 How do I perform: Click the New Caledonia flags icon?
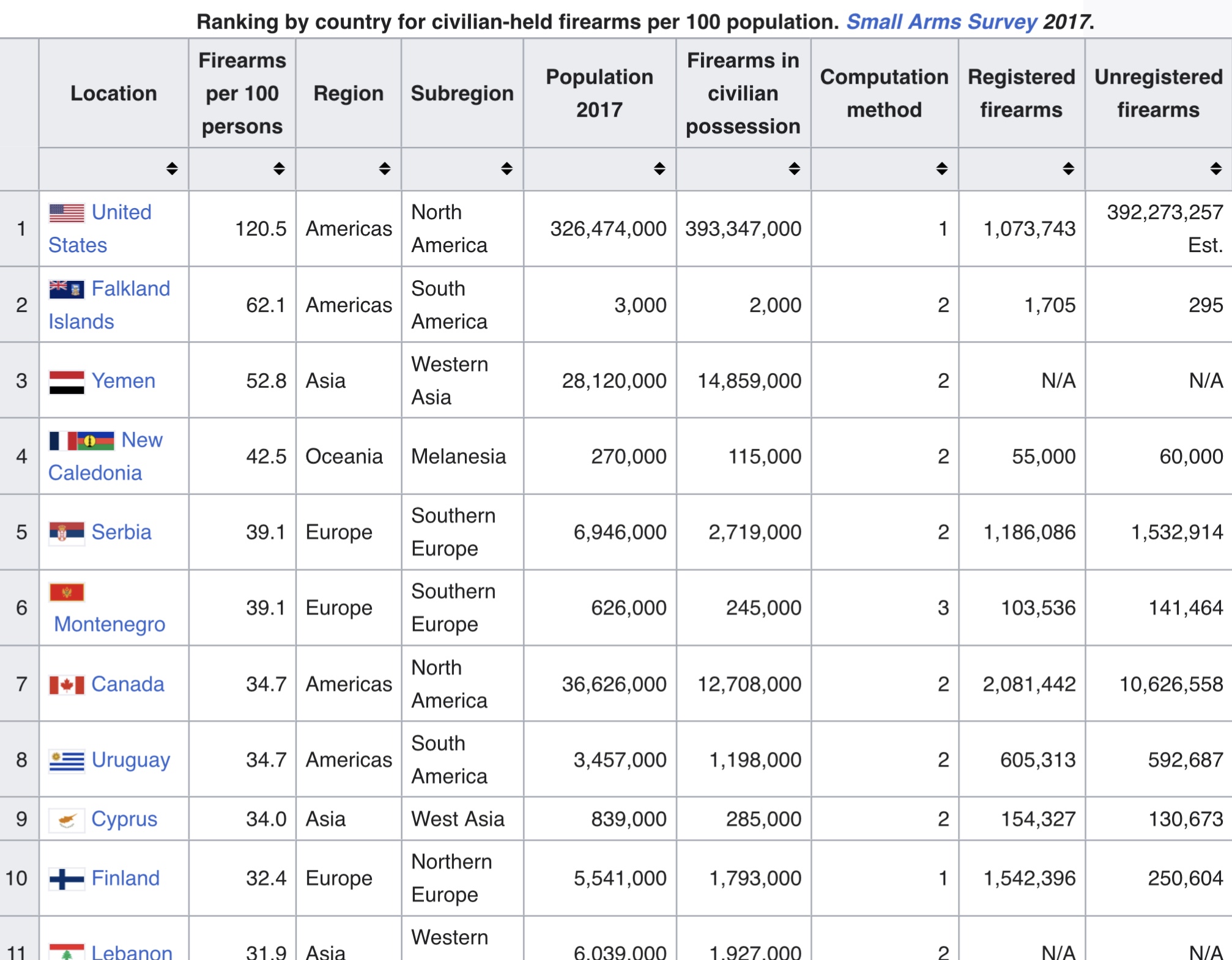tap(81, 441)
